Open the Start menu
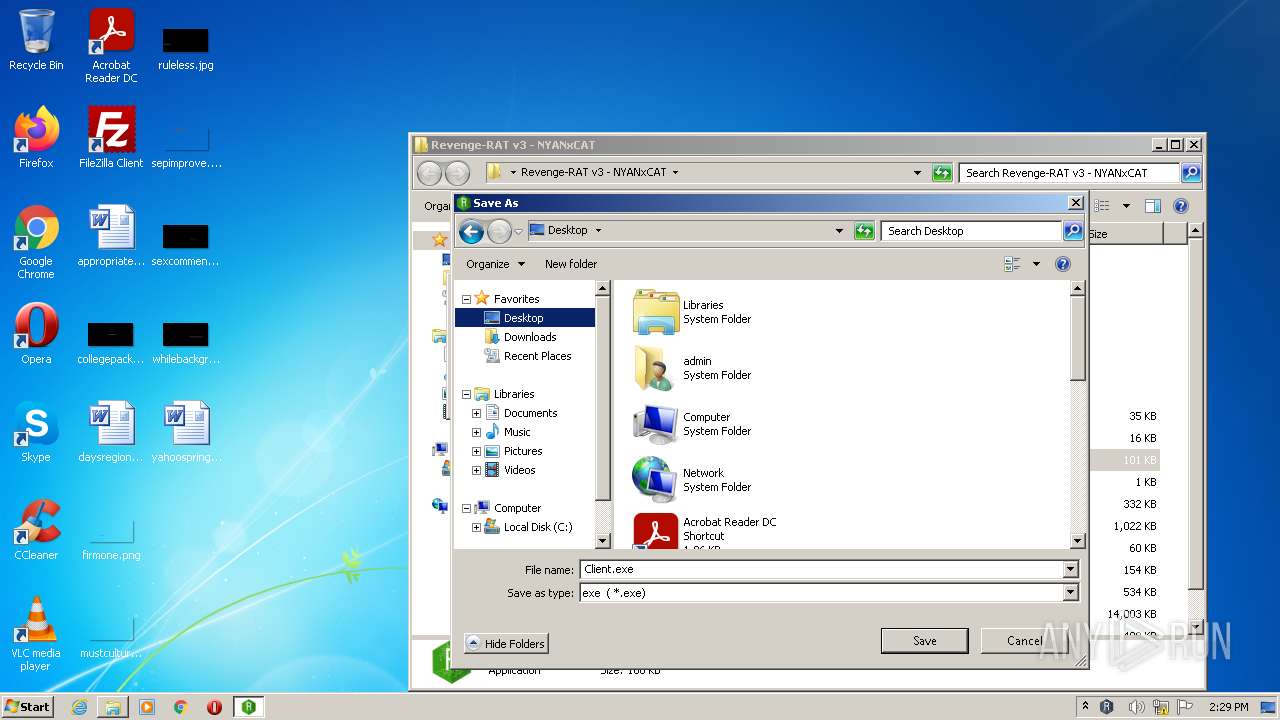Screen dimensions: 1280x720 coord(28,707)
